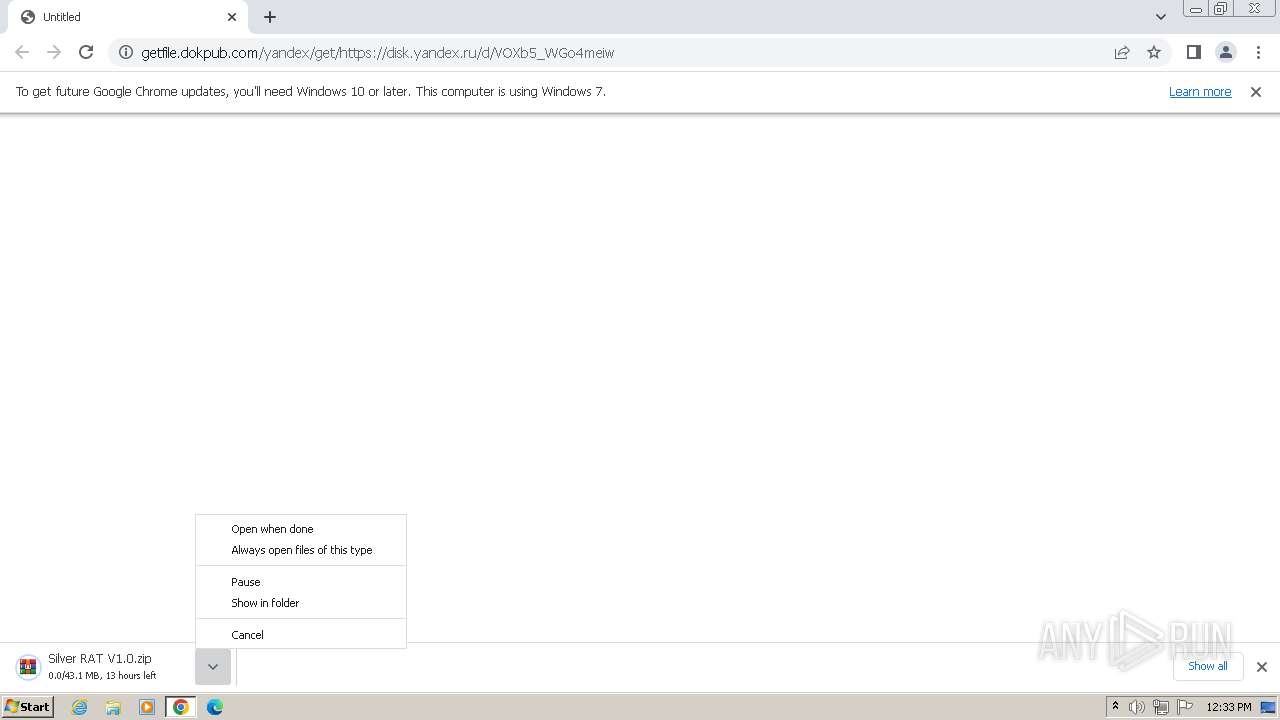Dismiss the Windows 7 update notice

(x=1256, y=91)
